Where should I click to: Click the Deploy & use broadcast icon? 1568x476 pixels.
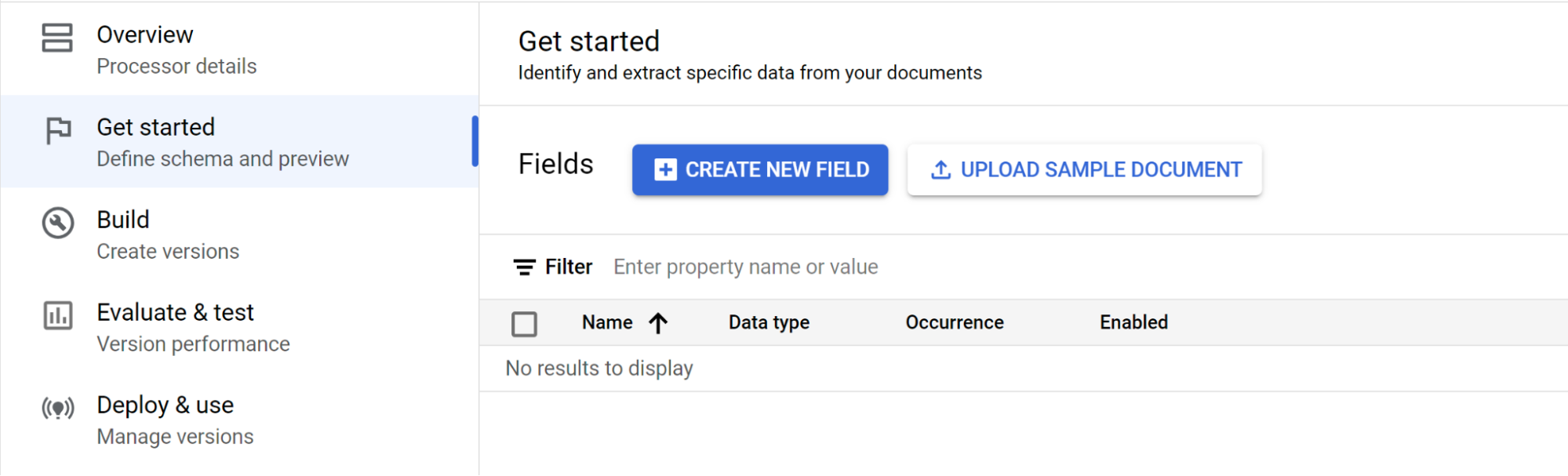point(58,409)
